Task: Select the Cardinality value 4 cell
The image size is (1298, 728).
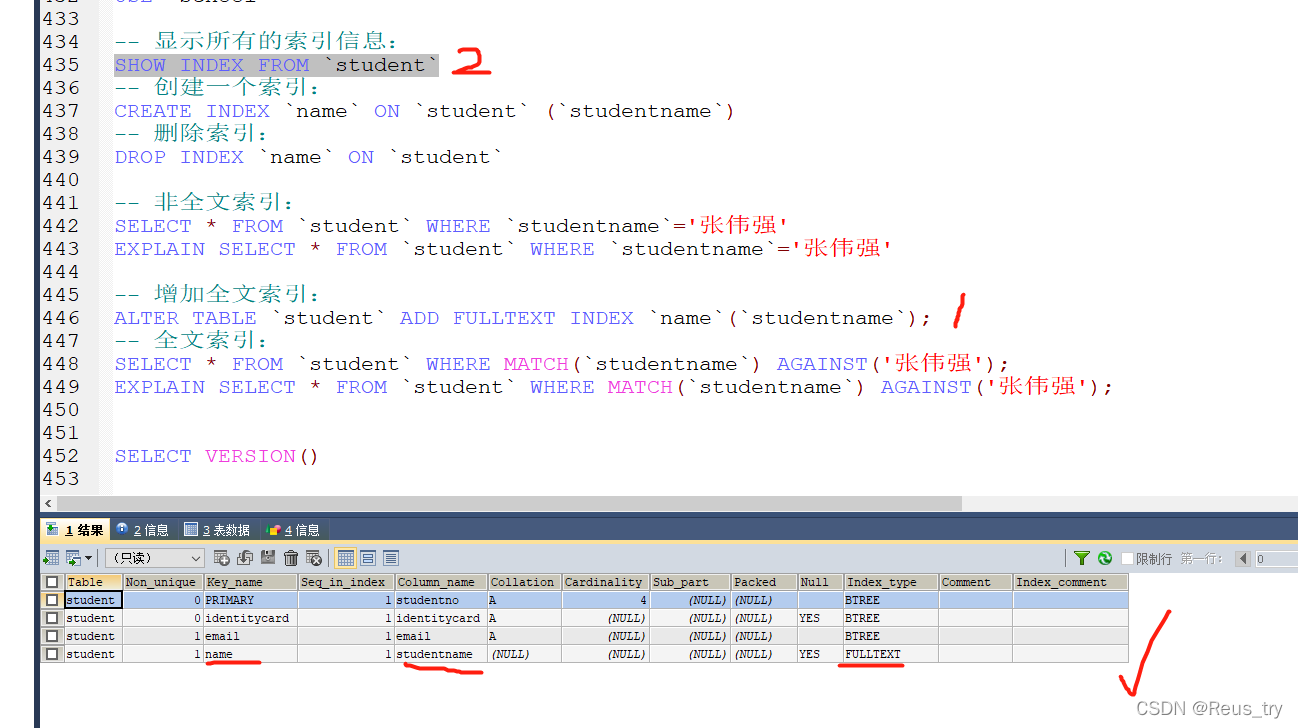Action: (605, 600)
